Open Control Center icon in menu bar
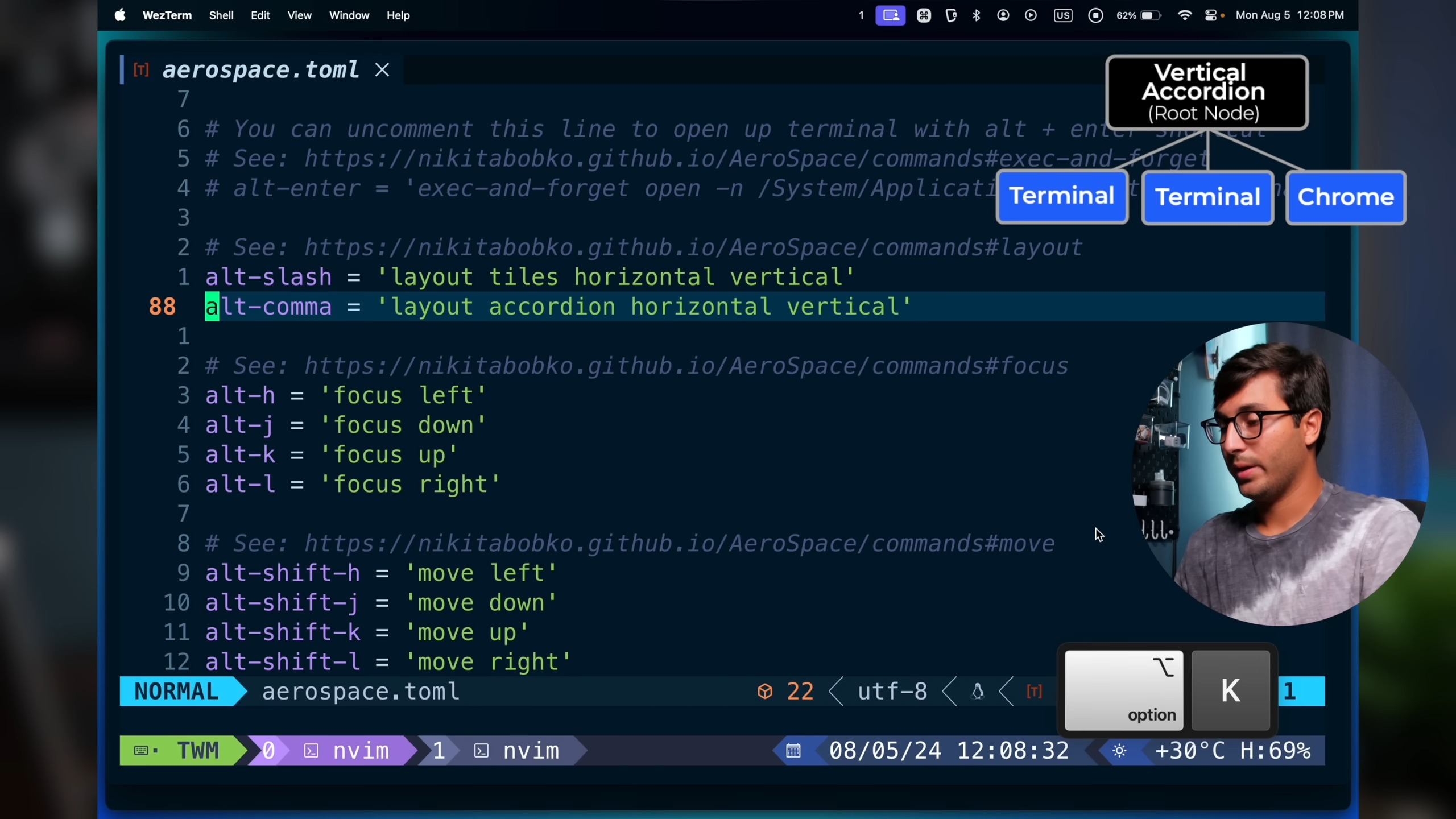1456x819 pixels. click(1211, 15)
